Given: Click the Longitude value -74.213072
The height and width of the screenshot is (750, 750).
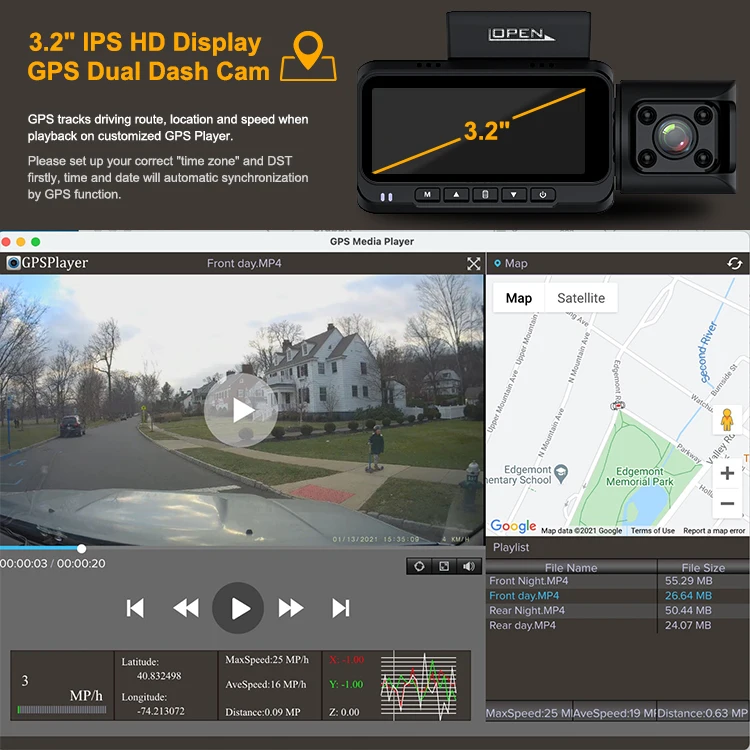Looking at the screenshot, I should (161, 711).
